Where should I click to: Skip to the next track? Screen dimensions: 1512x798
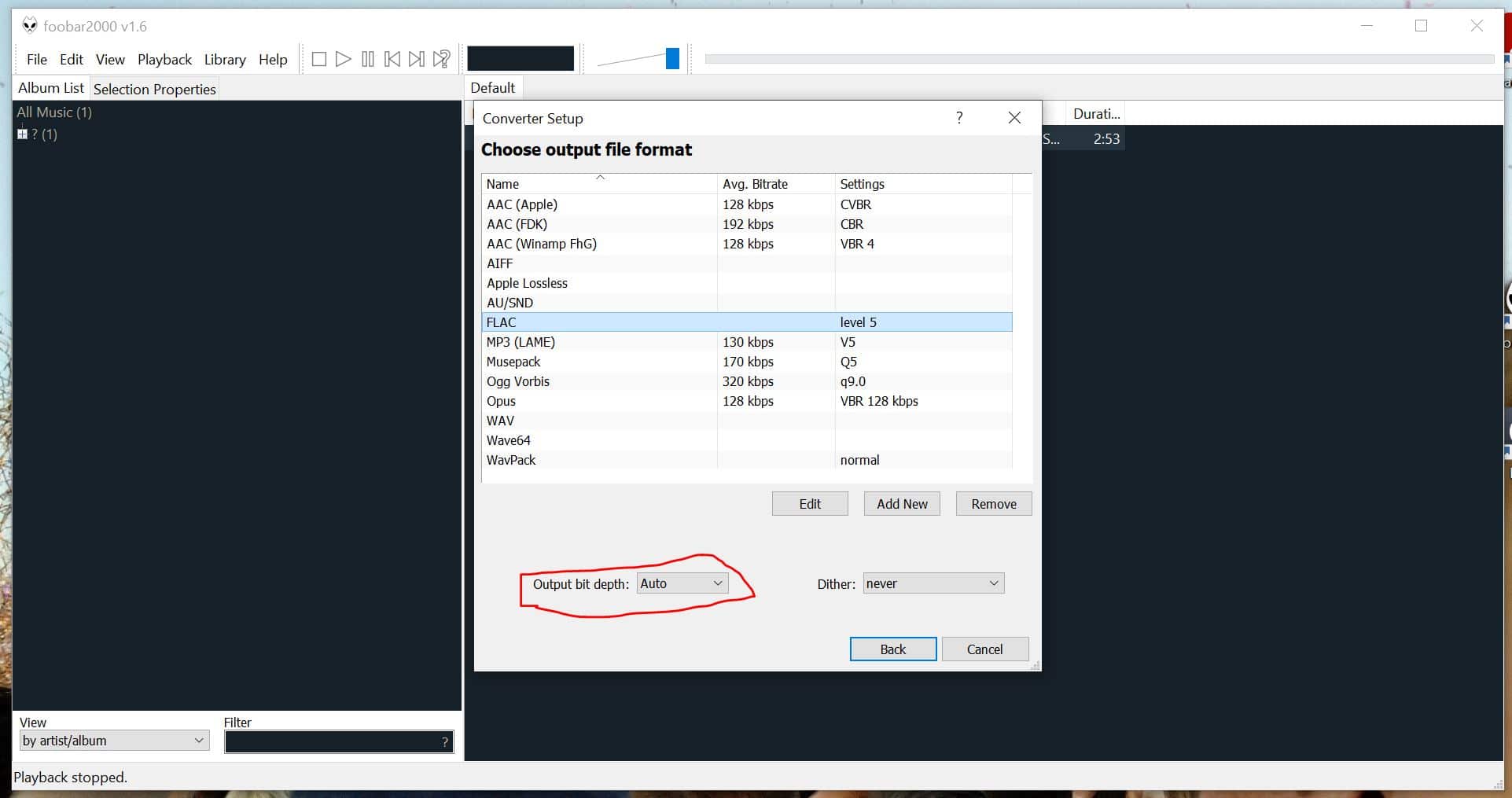[417, 59]
